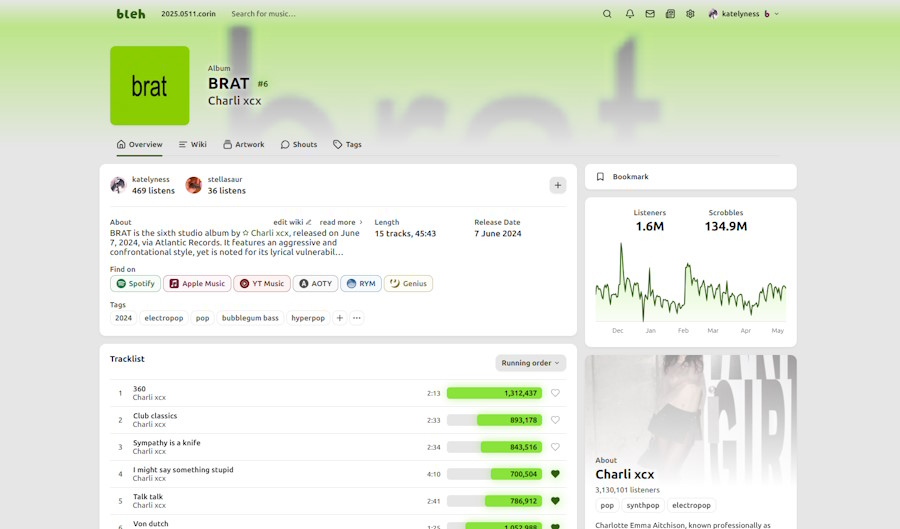Love the track 360
Screen dimensions: 900x529
pos(555,393)
